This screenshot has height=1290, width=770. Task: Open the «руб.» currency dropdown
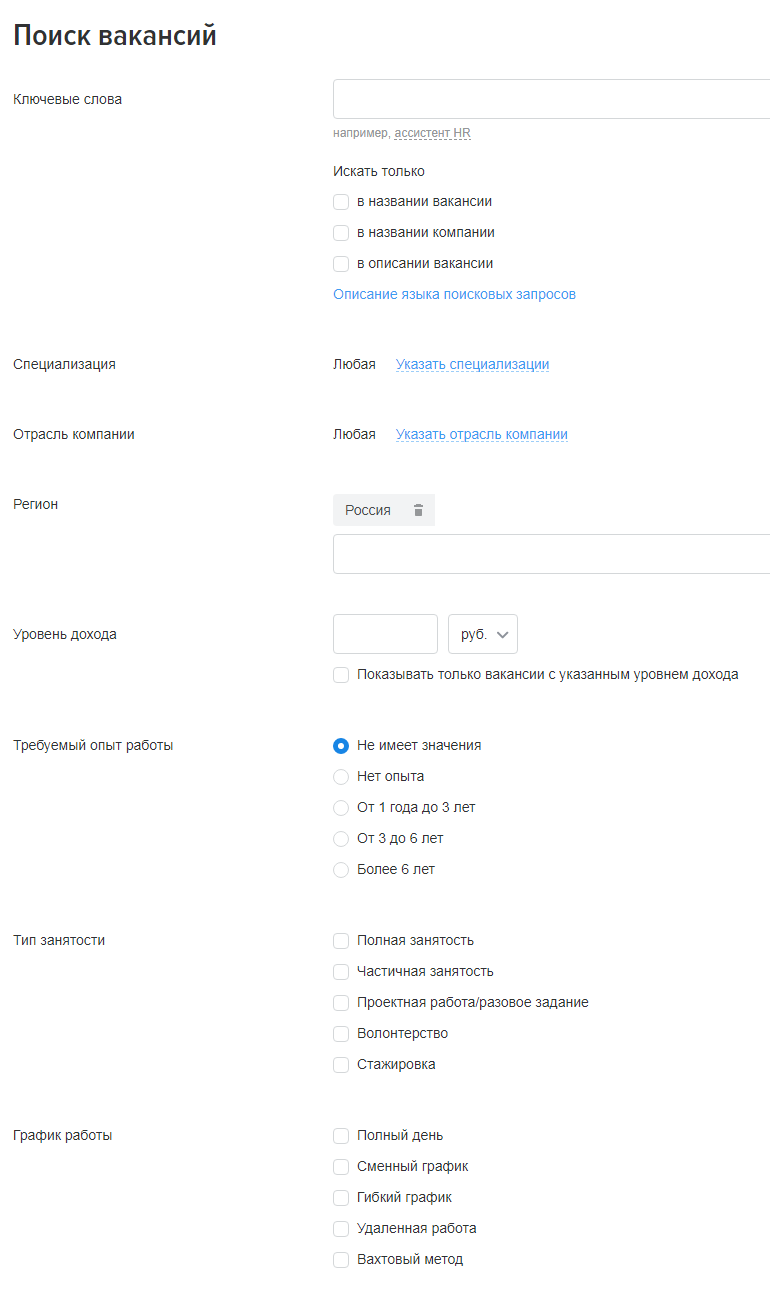pos(482,633)
